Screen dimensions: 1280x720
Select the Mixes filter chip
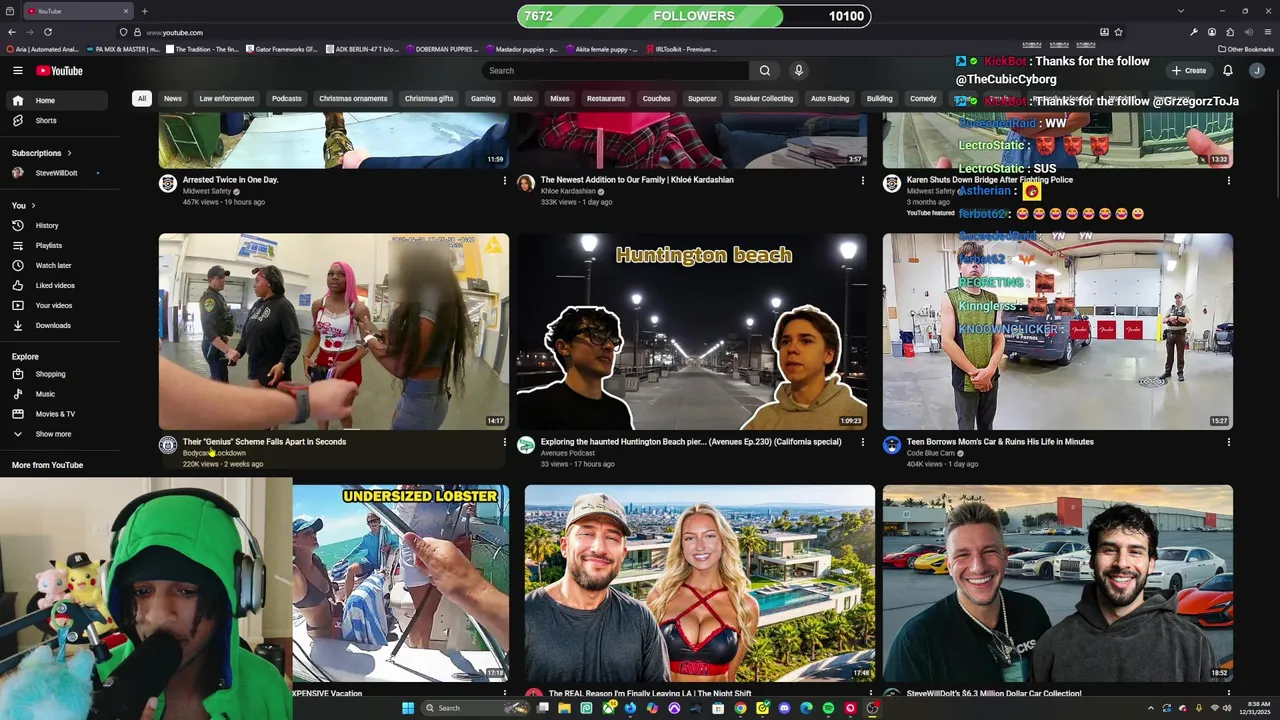pyautogui.click(x=559, y=99)
